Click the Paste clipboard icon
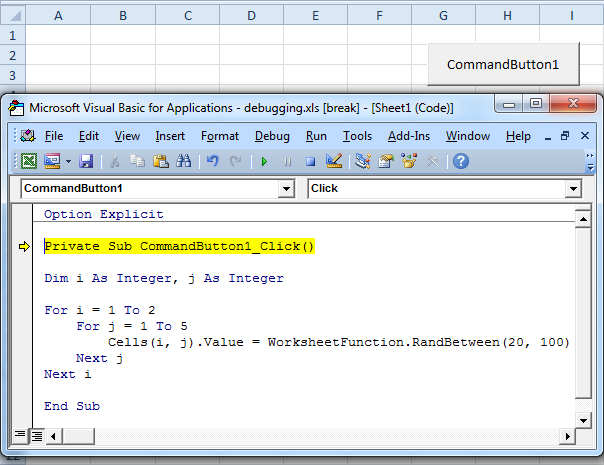Image resolution: width=604 pixels, height=465 pixels. pyautogui.click(x=161, y=161)
